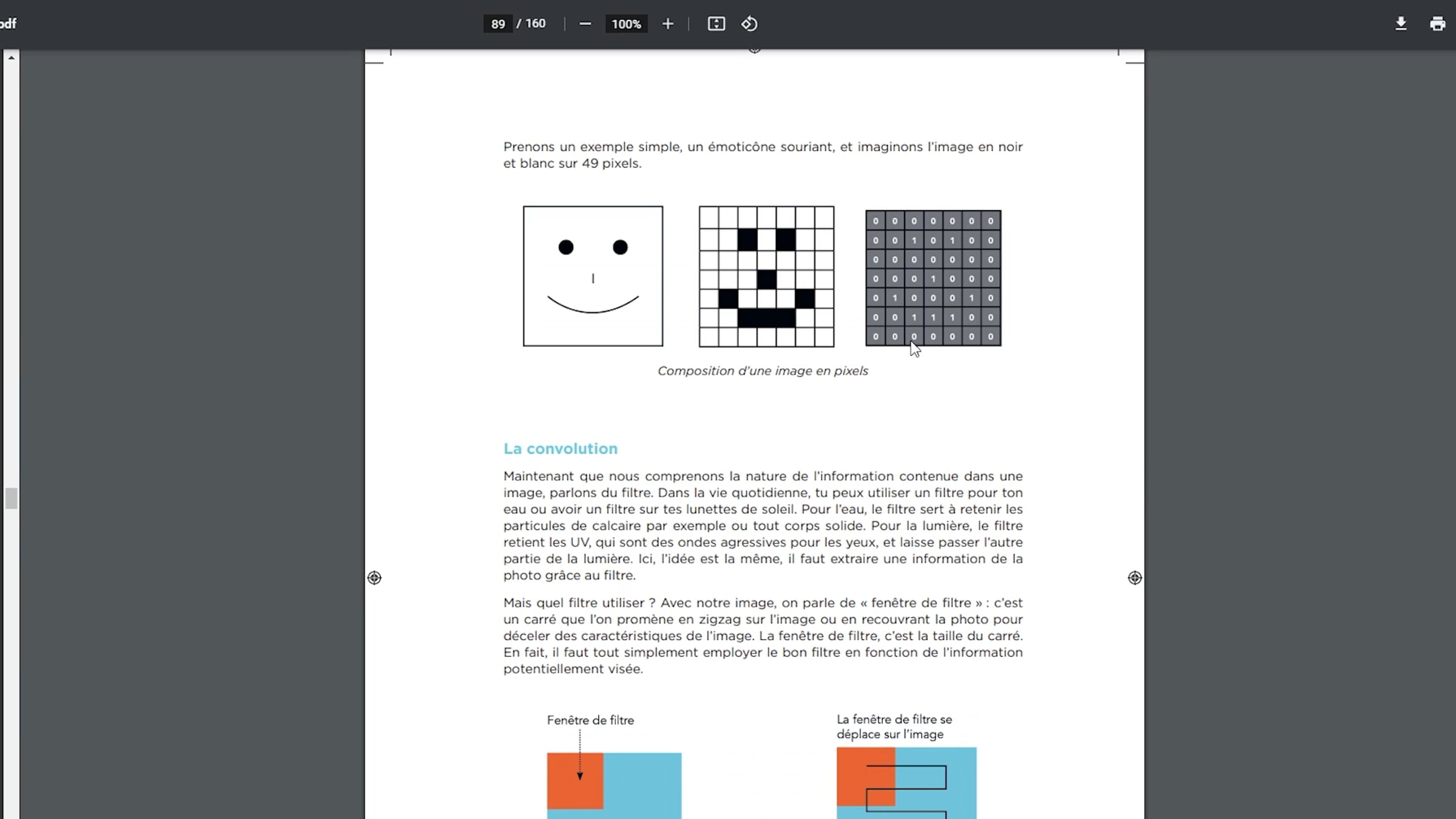This screenshot has width=1456, height=819.
Task: Rotate the document counterclockwise
Action: click(749, 24)
